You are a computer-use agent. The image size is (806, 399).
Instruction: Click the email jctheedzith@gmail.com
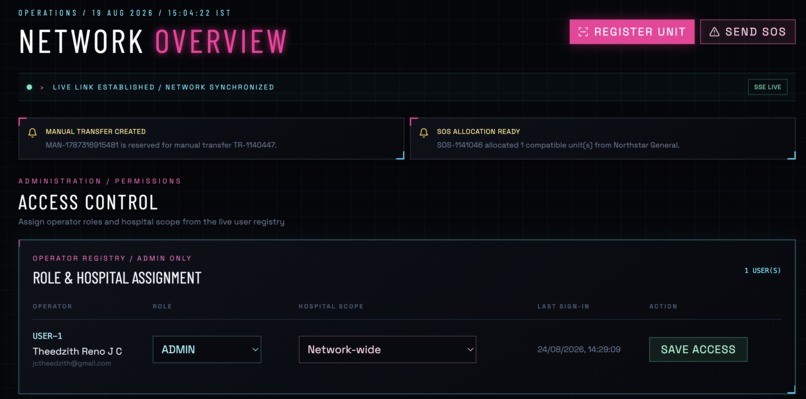[x=72, y=364]
